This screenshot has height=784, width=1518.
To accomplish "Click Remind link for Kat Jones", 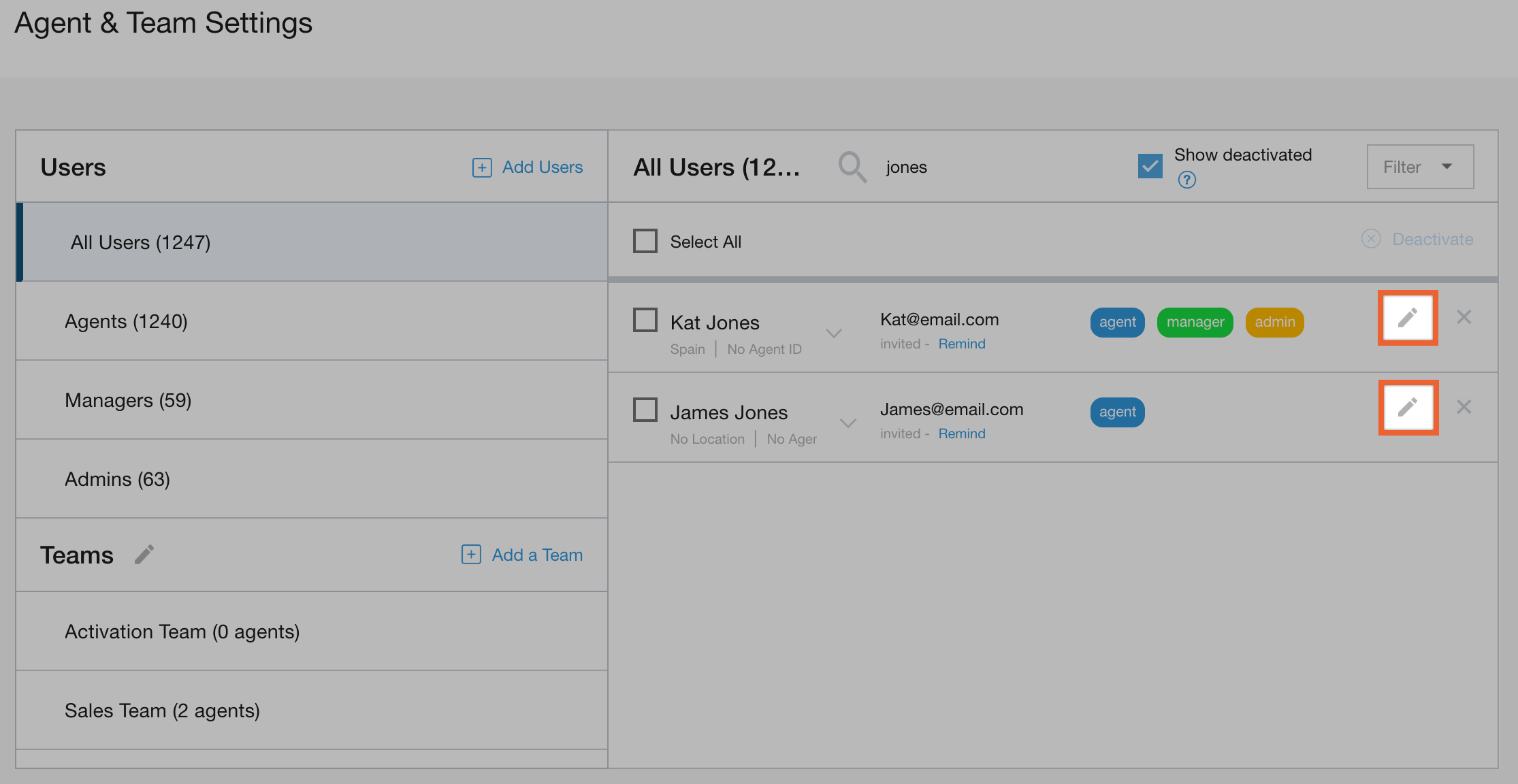I will point(961,344).
